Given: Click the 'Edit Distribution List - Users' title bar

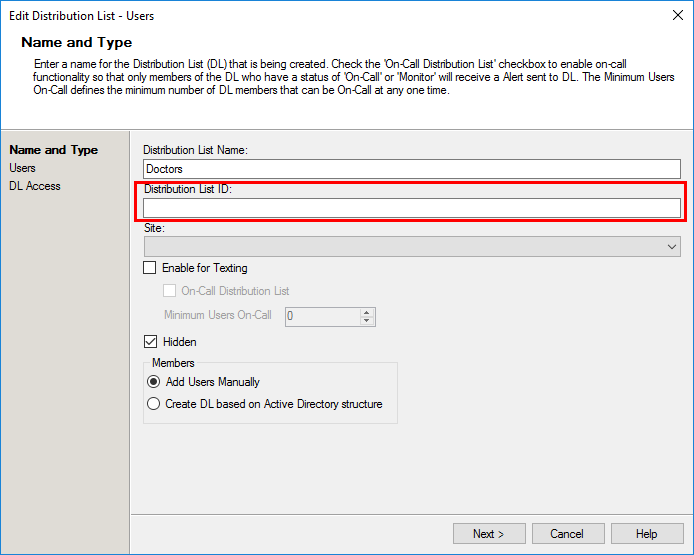Looking at the screenshot, I should (x=81, y=16).
